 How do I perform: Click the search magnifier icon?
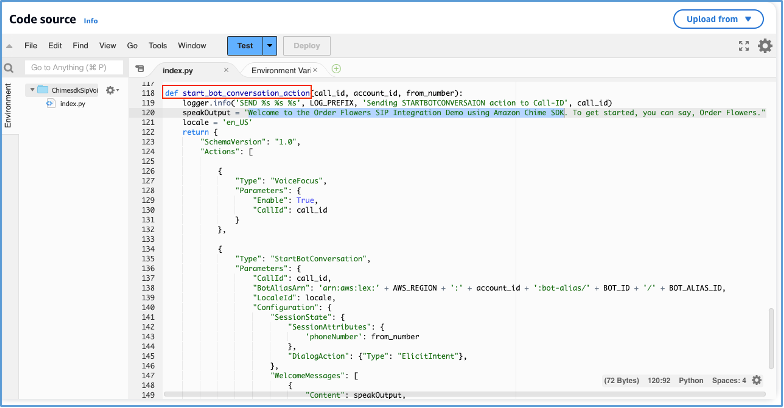click(x=8, y=68)
